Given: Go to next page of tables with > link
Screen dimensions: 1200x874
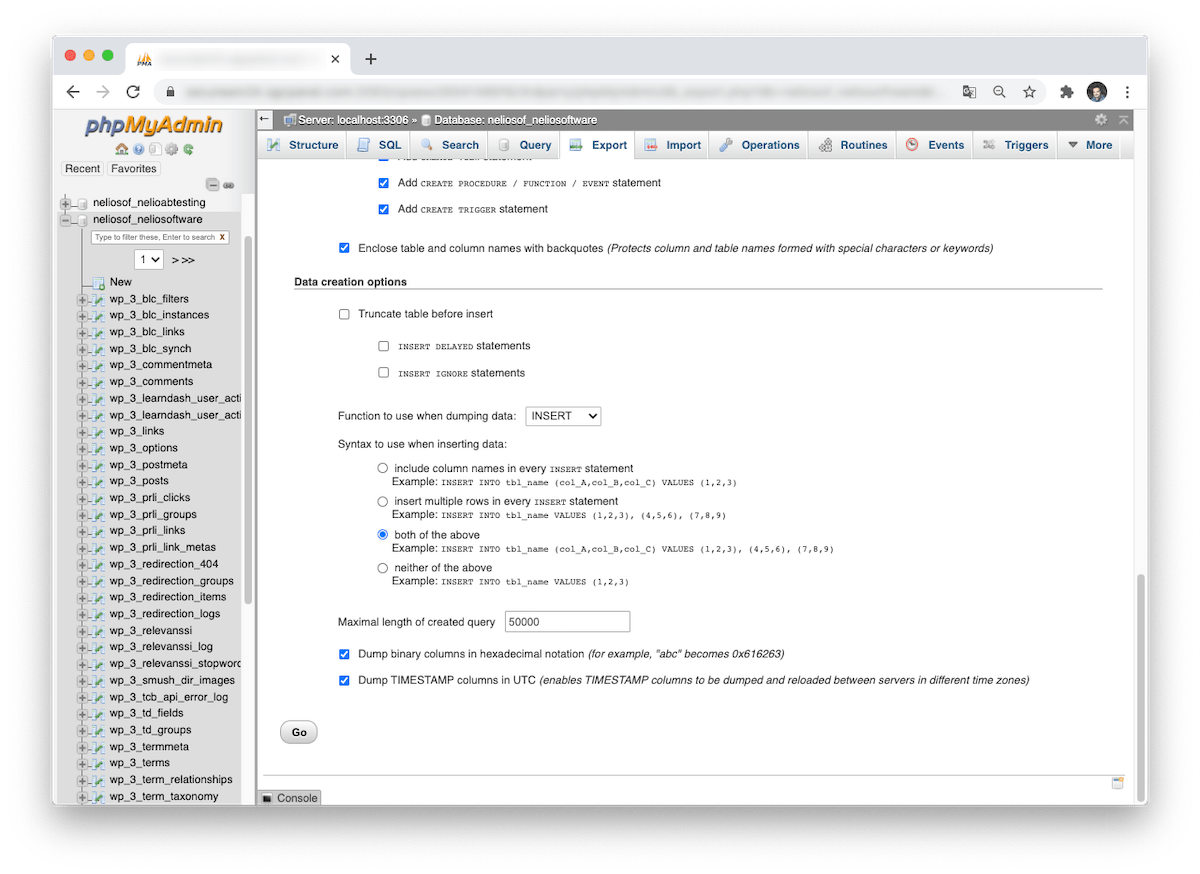Looking at the screenshot, I should (175, 260).
